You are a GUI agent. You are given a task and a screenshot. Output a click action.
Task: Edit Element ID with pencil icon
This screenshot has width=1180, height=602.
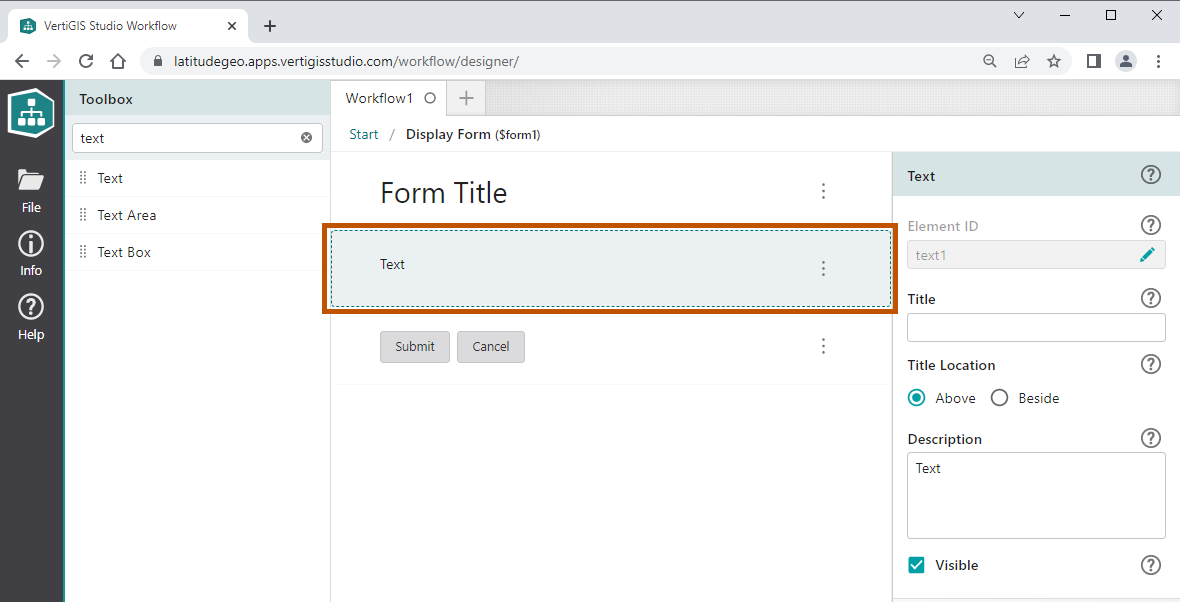pyautogui.click(x=1147, y=255)
